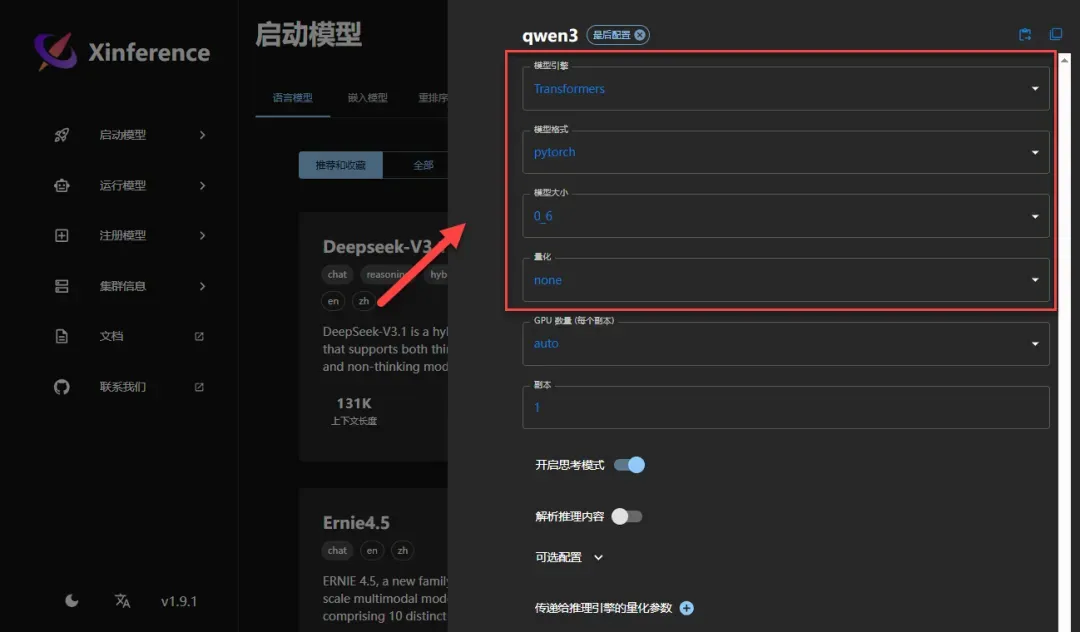The image size is (1080, 632).
Task: Open the 模型引擎 Transformers dropdown
Action: pos(786,89)
